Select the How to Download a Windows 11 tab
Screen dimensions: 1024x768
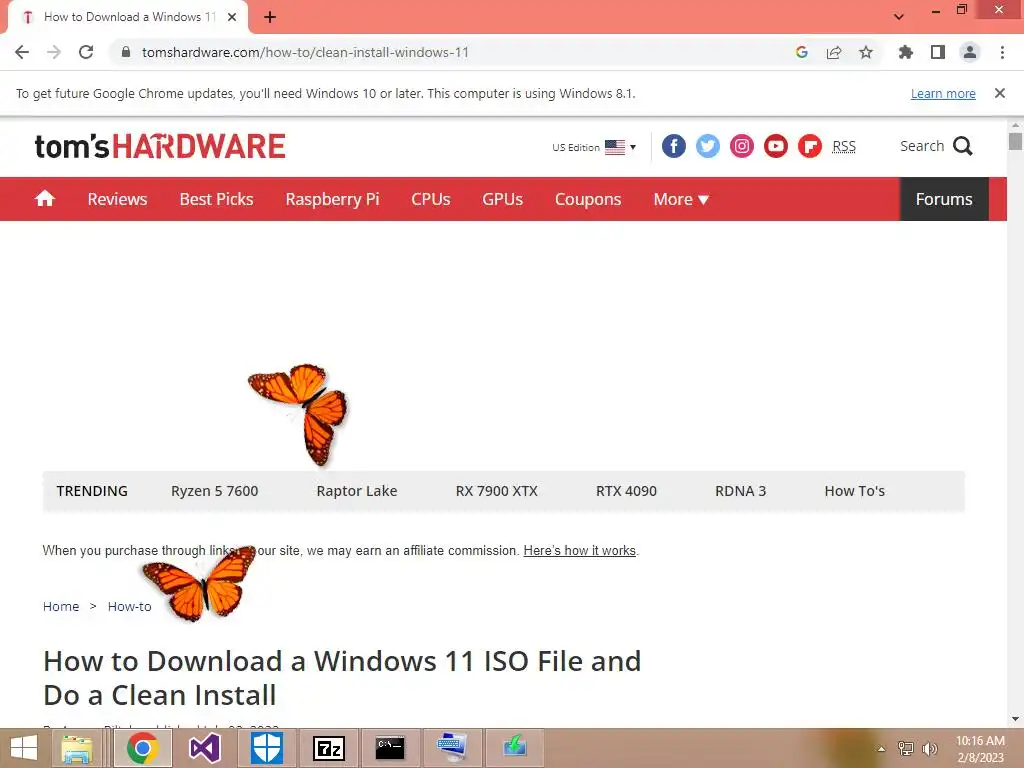129,17
